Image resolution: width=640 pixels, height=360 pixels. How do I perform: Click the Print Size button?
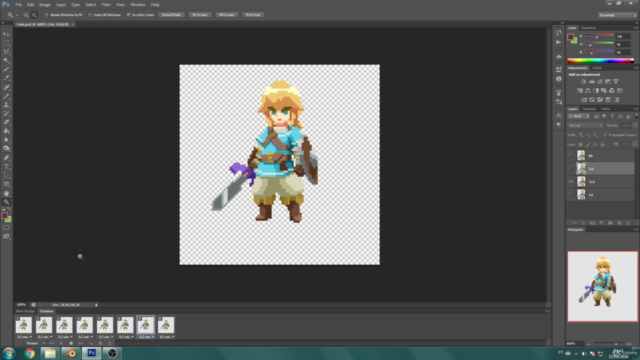[253, 15]
